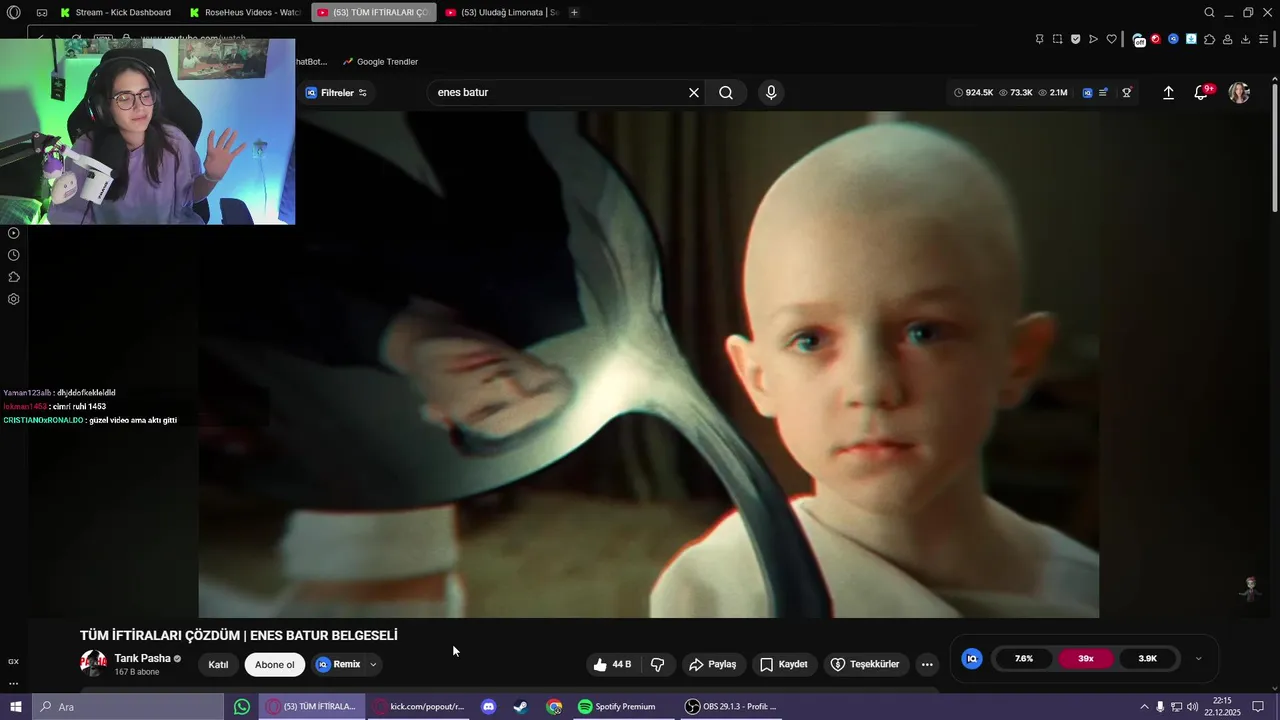
Task: Switch to the RoseHeus Videos tab
Action: point(245,12)
